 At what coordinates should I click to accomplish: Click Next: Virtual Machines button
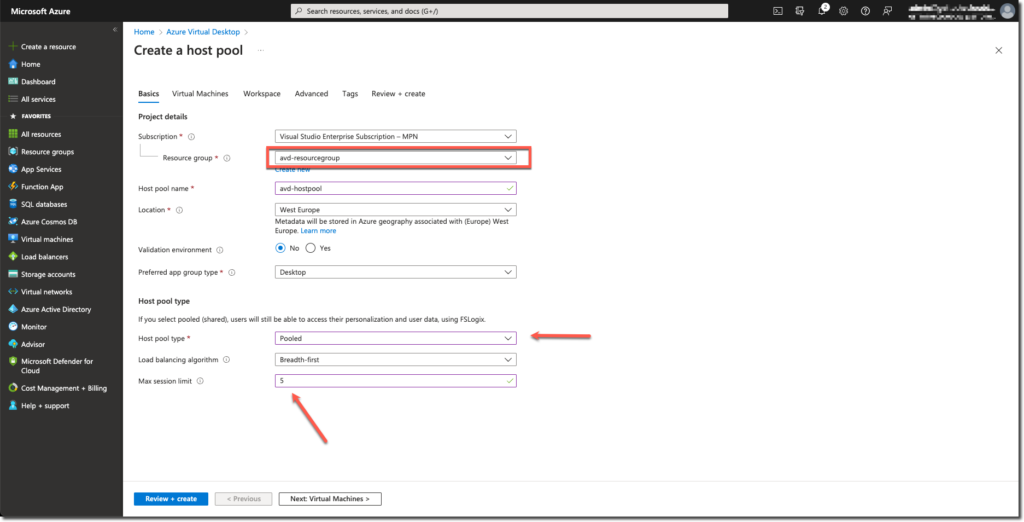tap(330, 498)
